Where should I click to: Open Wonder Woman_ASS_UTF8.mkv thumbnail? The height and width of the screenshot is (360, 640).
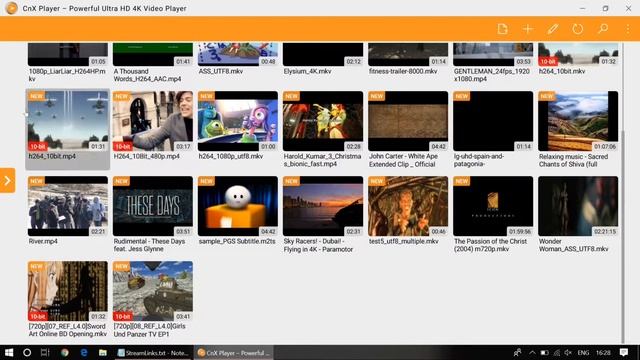coord(578,206)
